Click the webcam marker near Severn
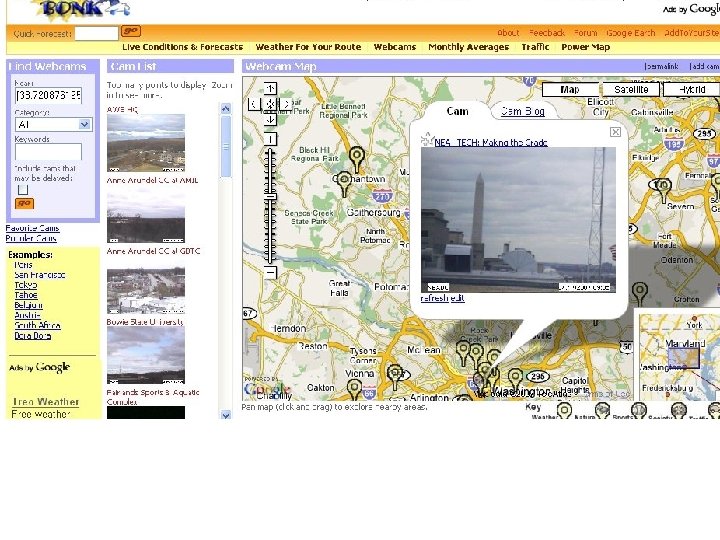 pyautogui.click(x=662, y=190)
